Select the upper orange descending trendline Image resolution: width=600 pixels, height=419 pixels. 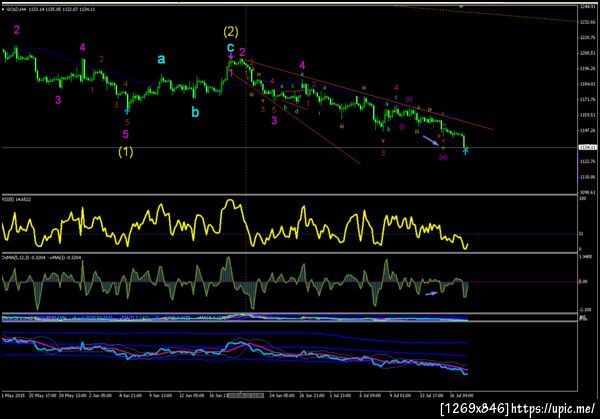pos(367,94)
